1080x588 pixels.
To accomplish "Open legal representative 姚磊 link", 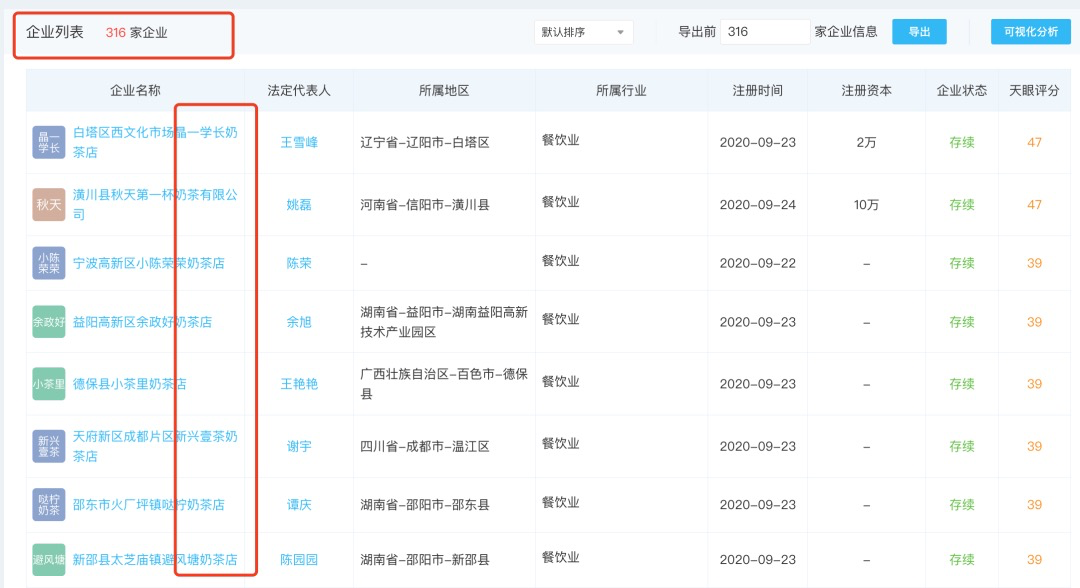I will [299, 204].
